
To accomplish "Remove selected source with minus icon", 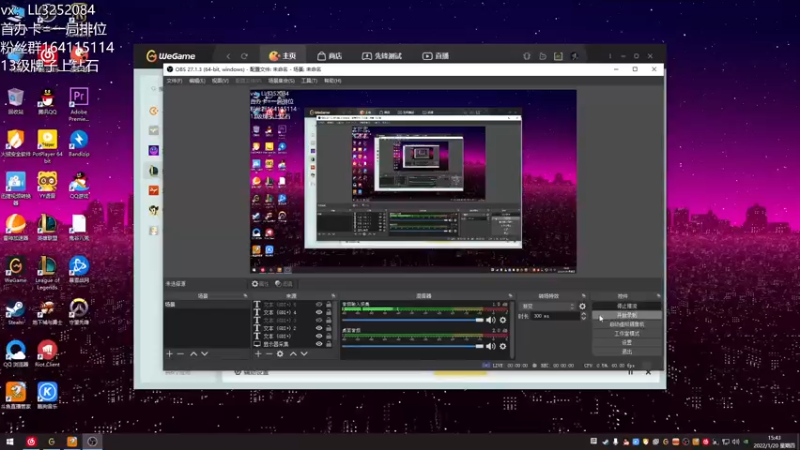I will [x=269, y=354].
